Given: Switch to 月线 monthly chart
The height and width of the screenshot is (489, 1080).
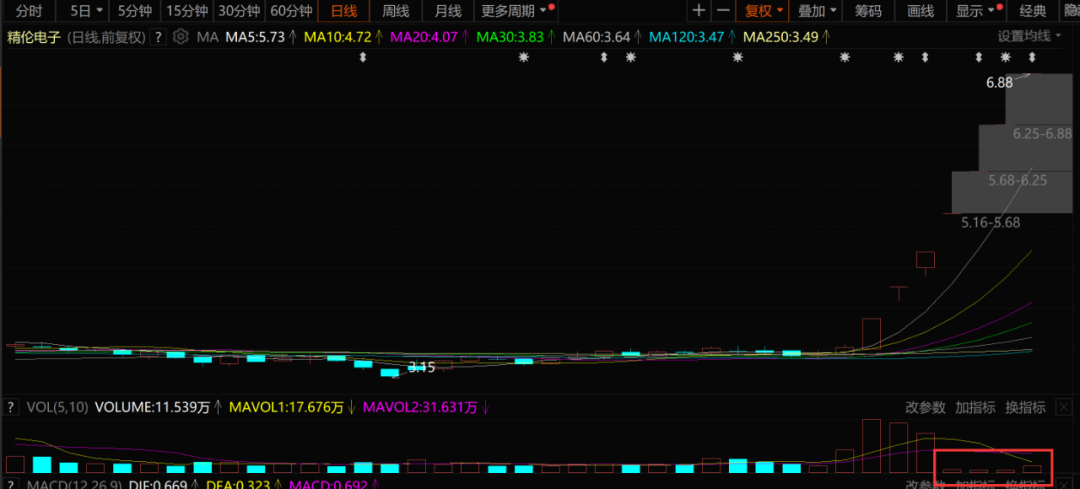Looking at the screenshot, I should coord(448,10).
